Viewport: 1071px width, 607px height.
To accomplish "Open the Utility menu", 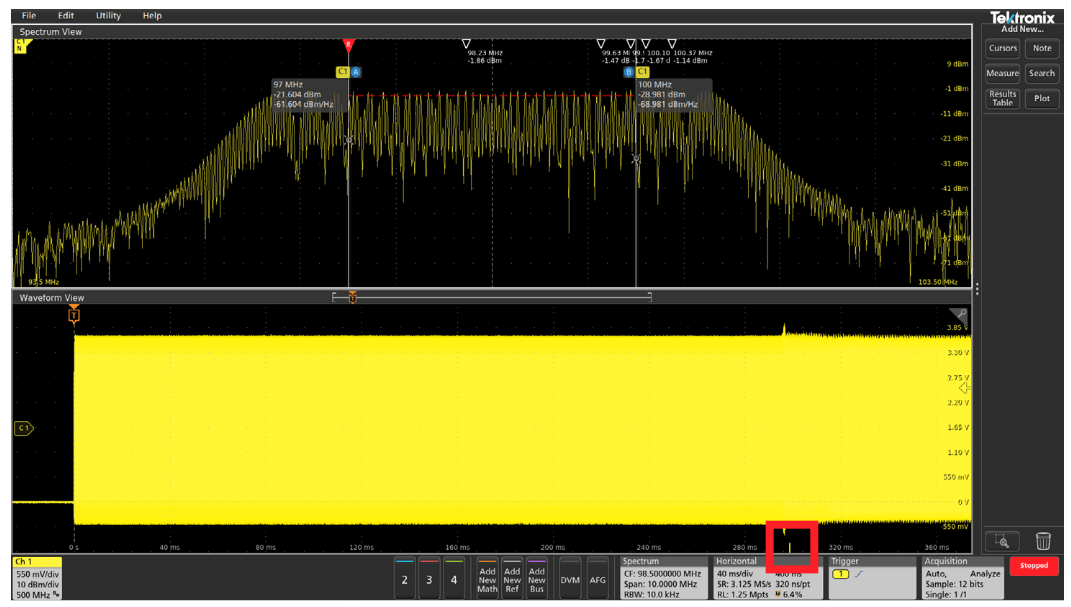I will [x=108, y=16].
